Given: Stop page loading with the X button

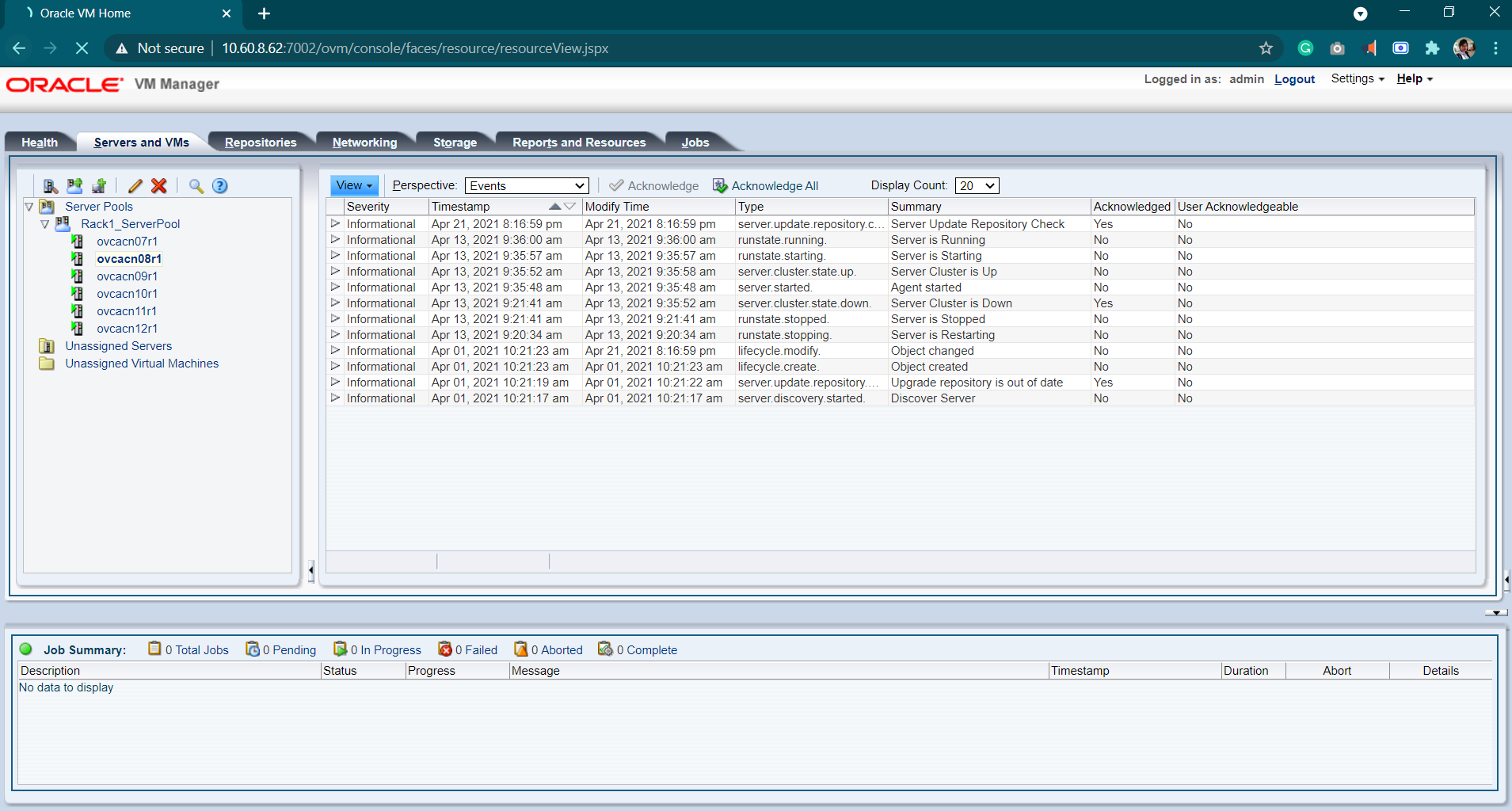Looking at the screenshot, I should (82, 48).
